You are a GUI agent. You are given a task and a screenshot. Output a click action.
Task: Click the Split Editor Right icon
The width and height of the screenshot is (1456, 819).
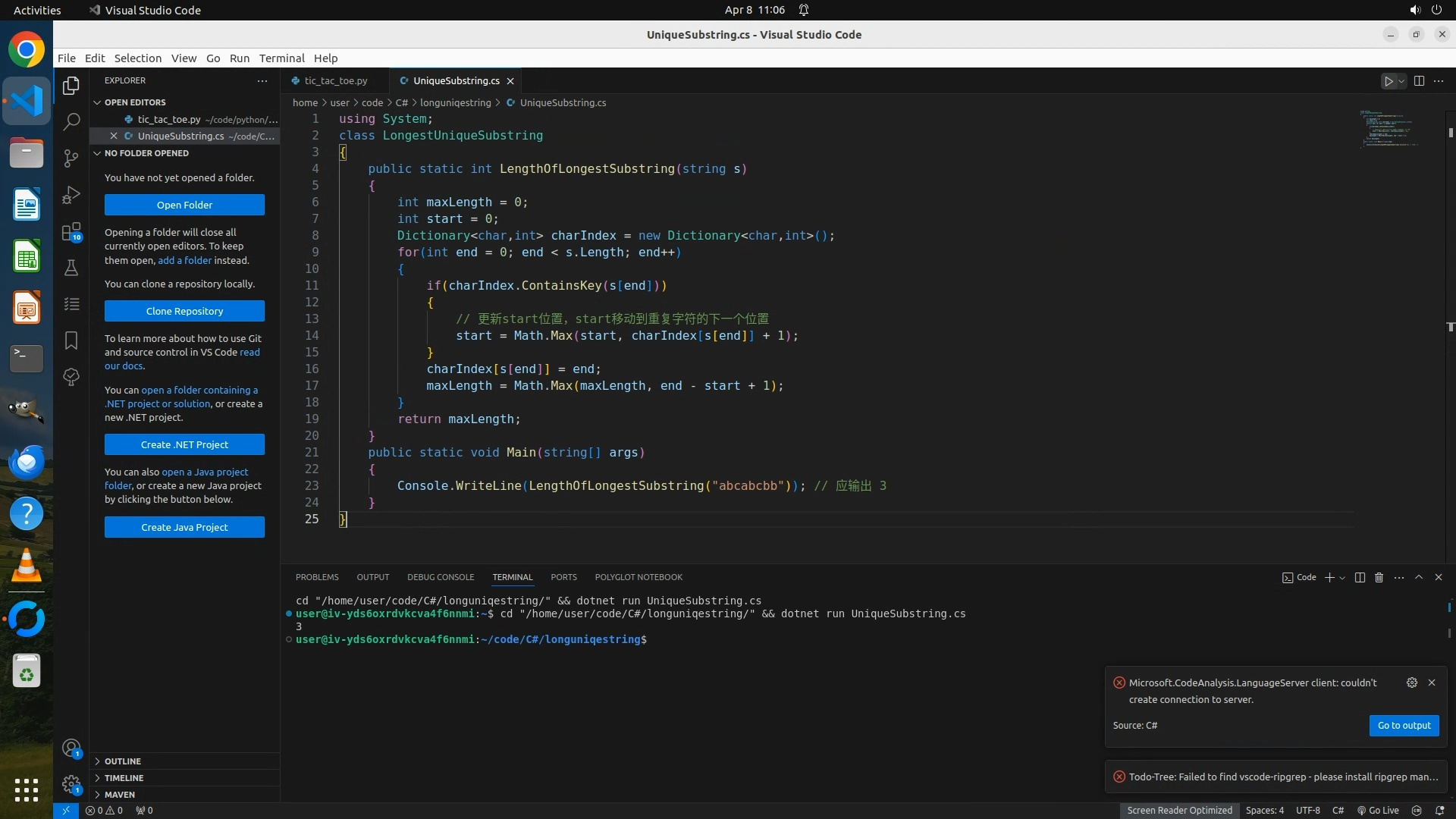1419,81
